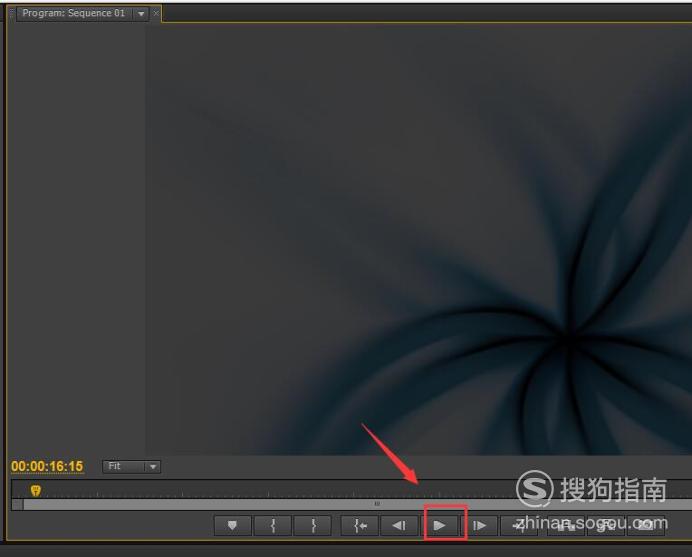This screenshot has height=557, width=692.
Task: Click the 00:00:16:15 timecode field
Action: (x=47, y=467)
